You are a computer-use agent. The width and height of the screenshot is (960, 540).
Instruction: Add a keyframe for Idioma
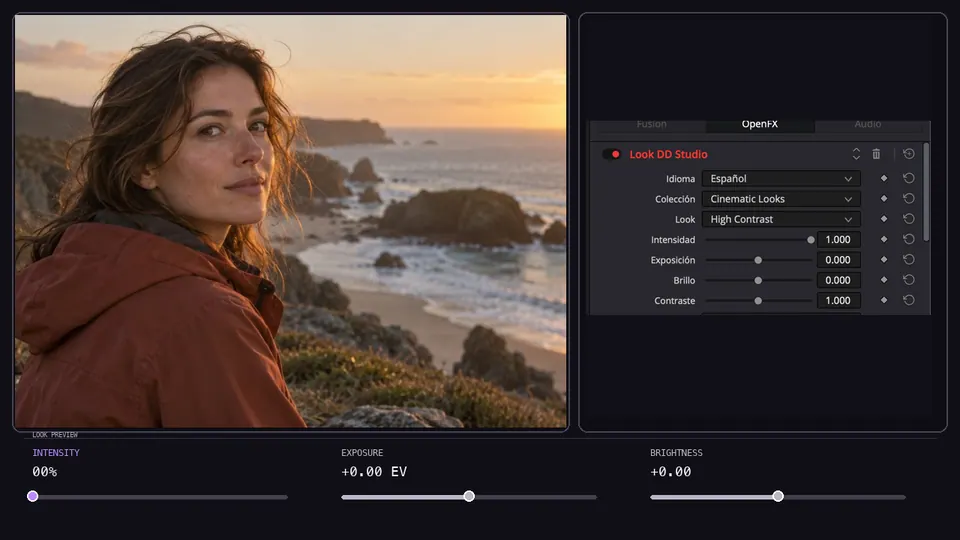[x=883, y=178]
